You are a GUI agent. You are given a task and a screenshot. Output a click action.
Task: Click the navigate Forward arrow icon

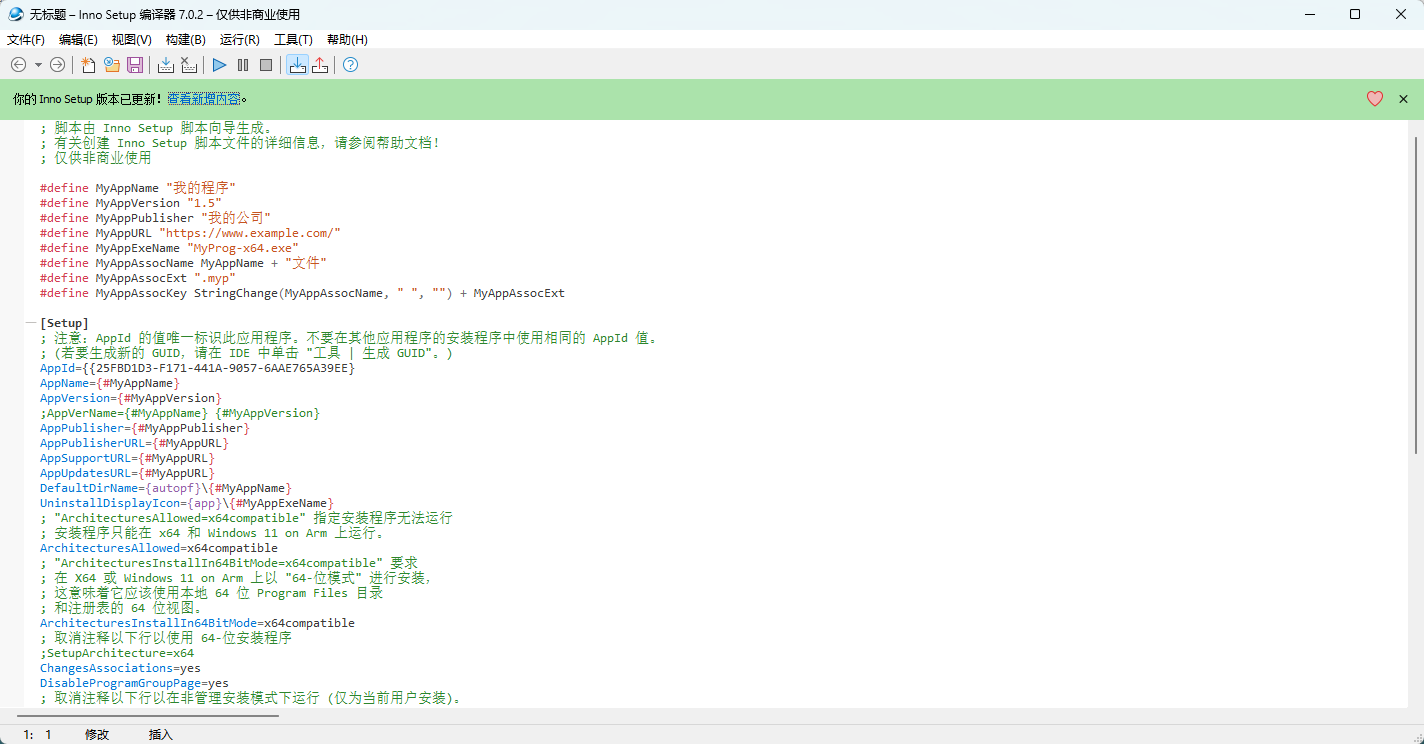[58, 65]
